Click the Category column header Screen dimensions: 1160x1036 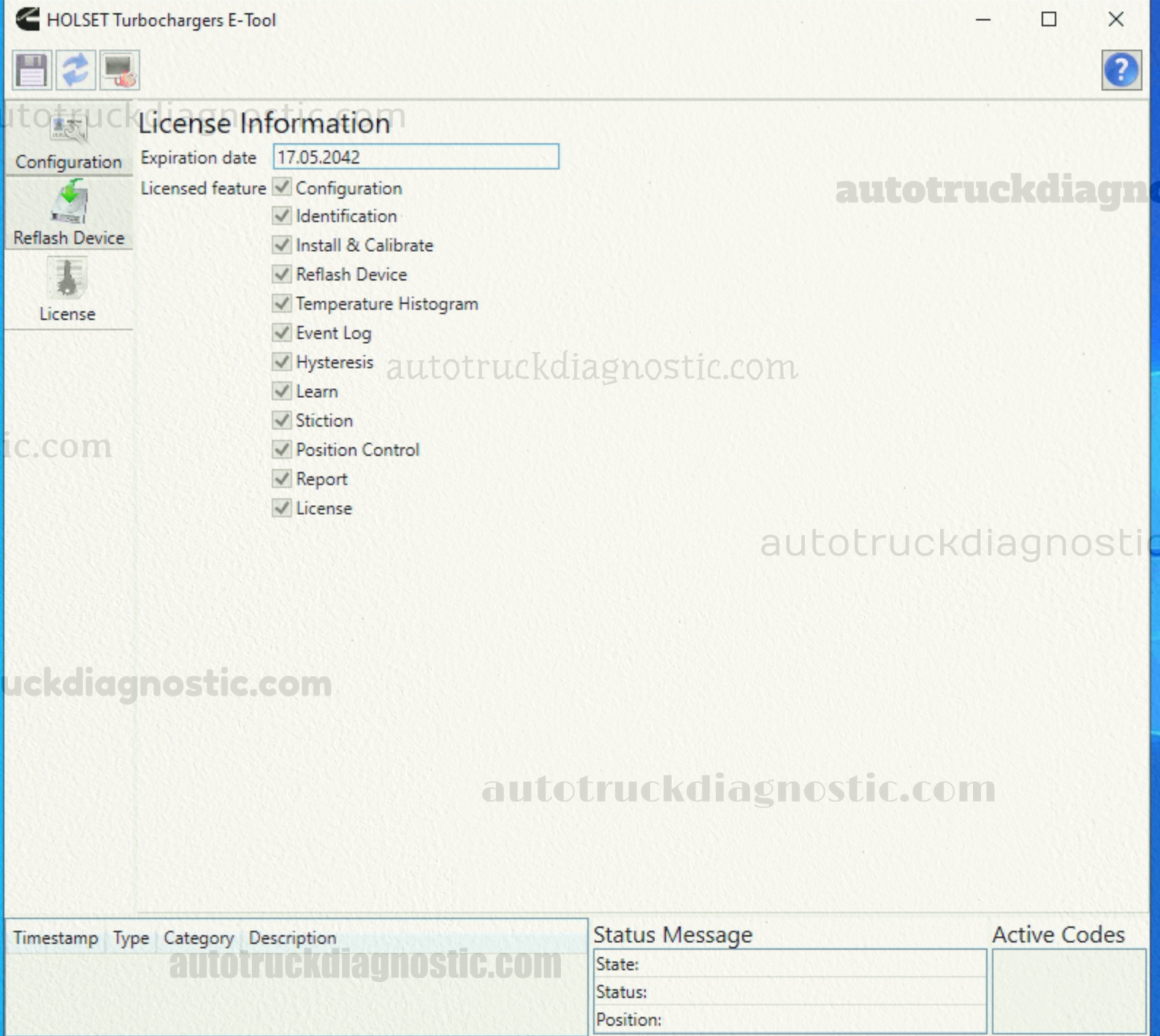[198, 937]
